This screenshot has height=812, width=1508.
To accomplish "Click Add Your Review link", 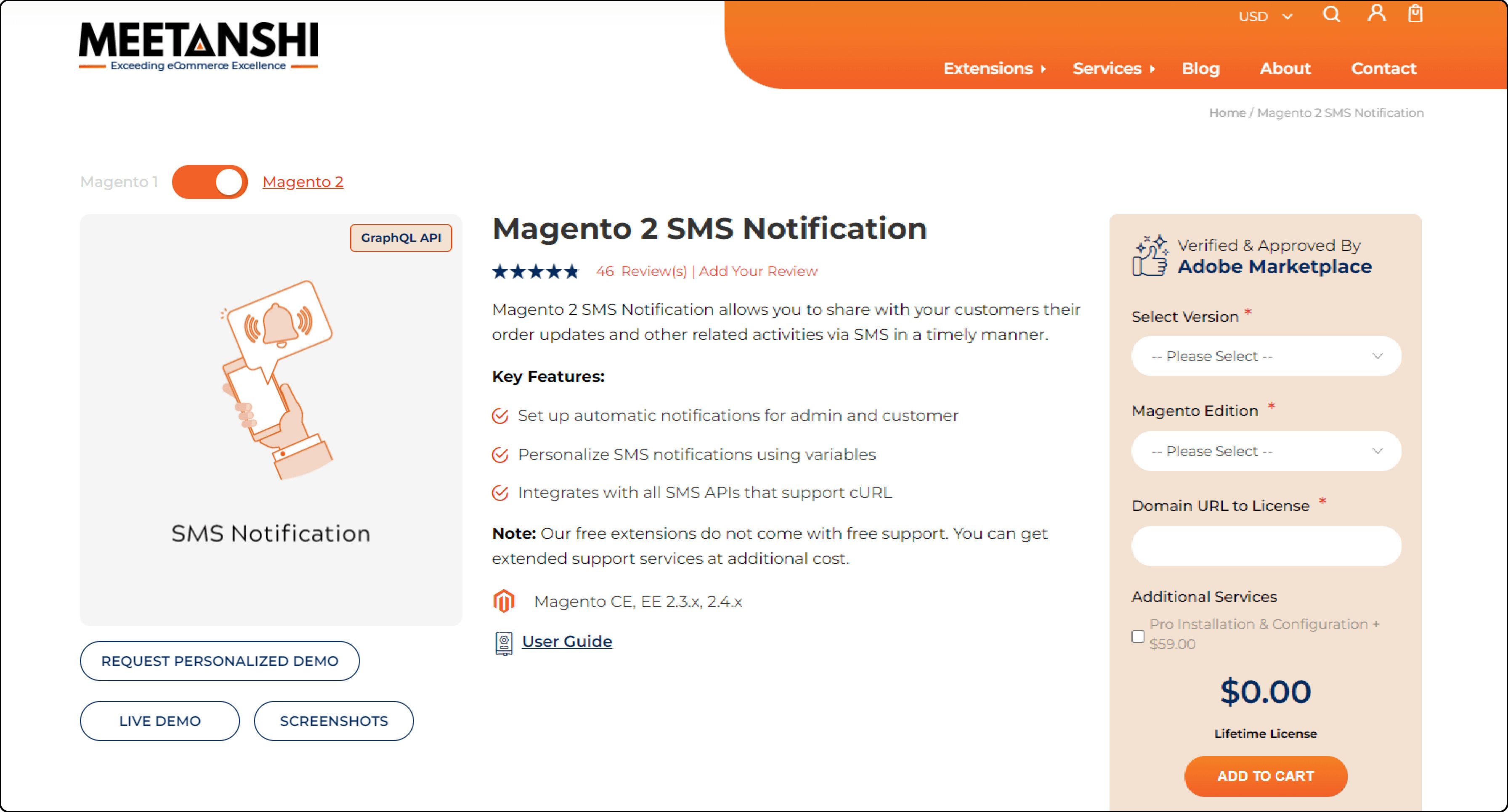I will tap(758, 271).
